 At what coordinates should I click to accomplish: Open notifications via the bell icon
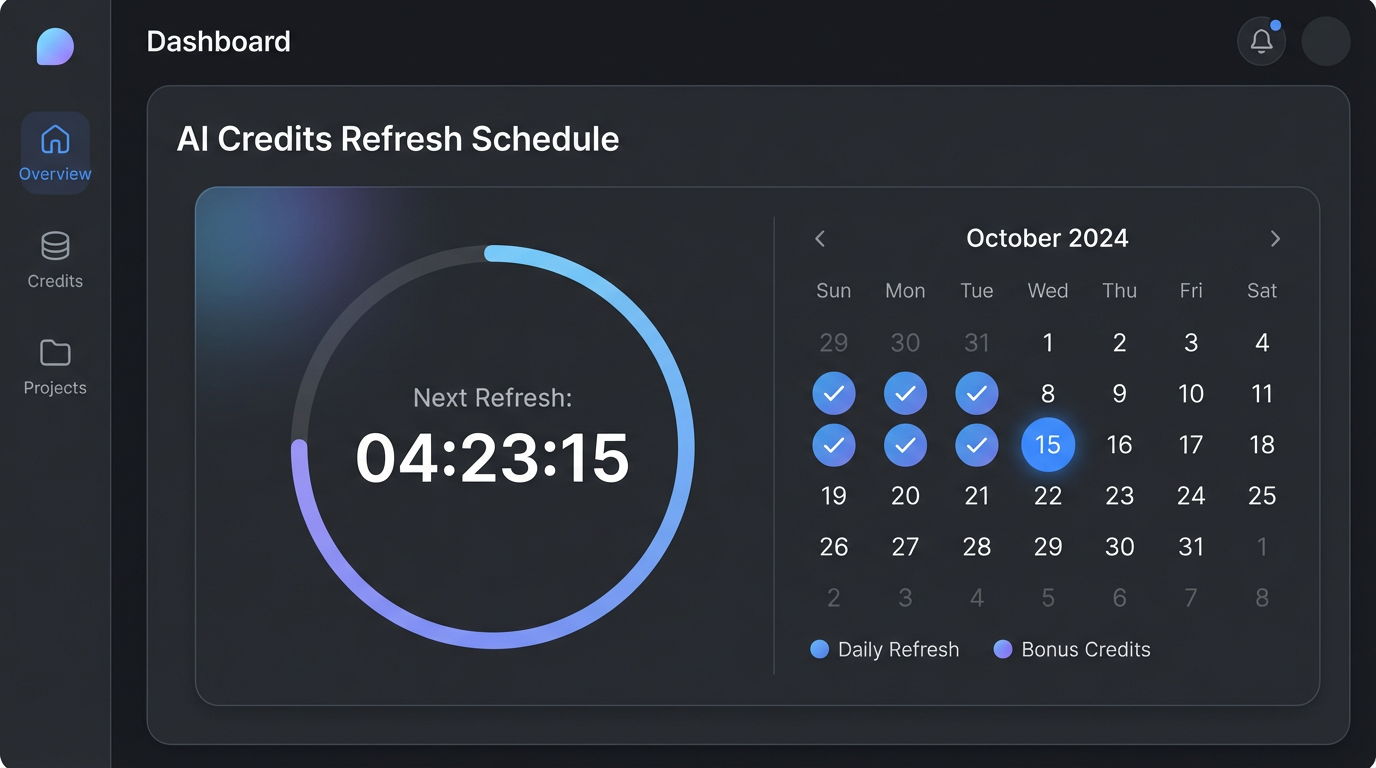point(1261,41)
